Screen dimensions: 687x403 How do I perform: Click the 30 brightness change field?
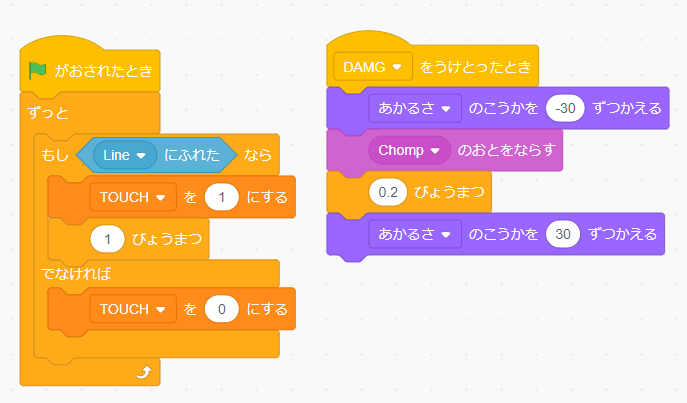(x=563, y=234)
